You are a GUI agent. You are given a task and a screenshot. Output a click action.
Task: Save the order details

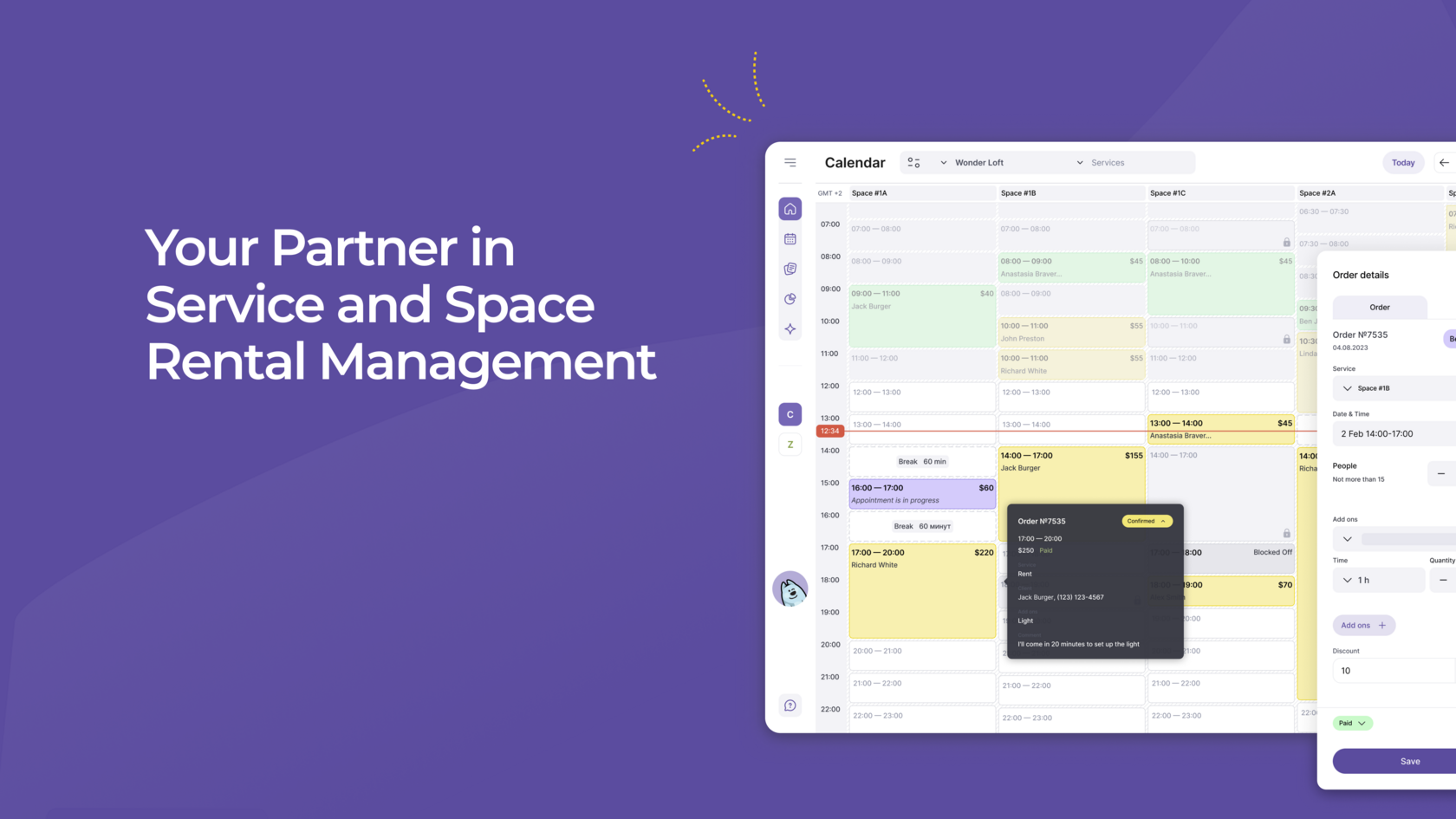[1394, 761]
